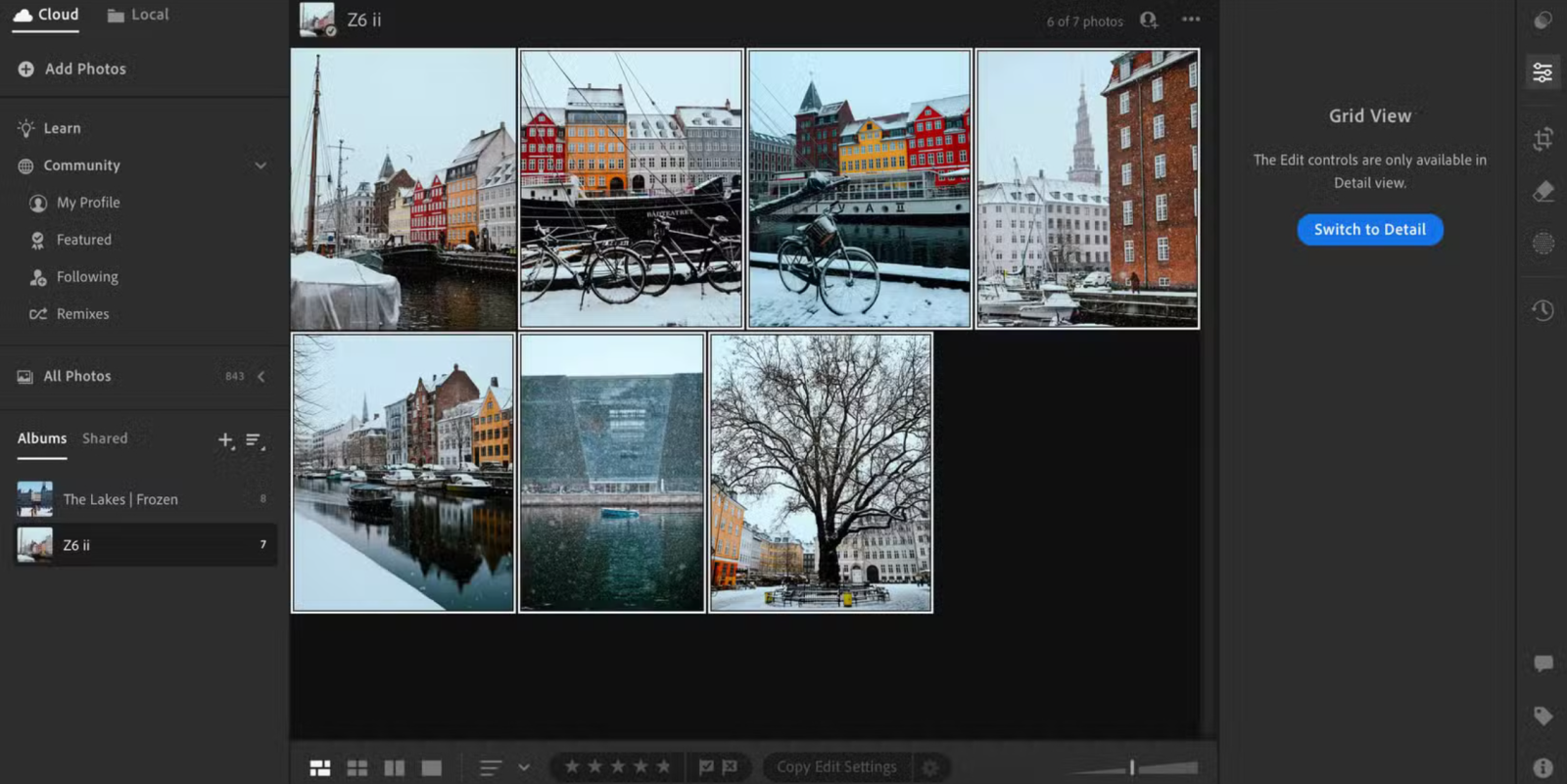
Task: Set rating to two stars
Action: 594,767
